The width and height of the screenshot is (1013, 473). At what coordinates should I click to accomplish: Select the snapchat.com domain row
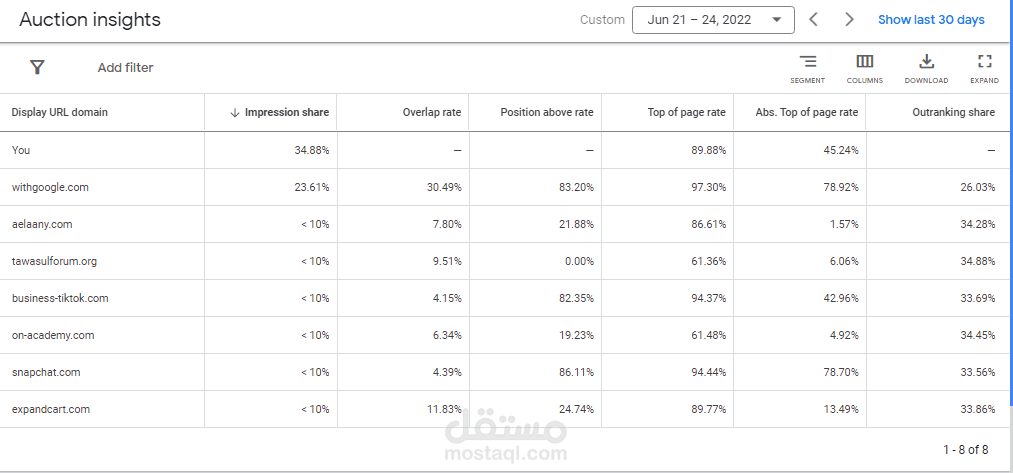click(505, 372)
